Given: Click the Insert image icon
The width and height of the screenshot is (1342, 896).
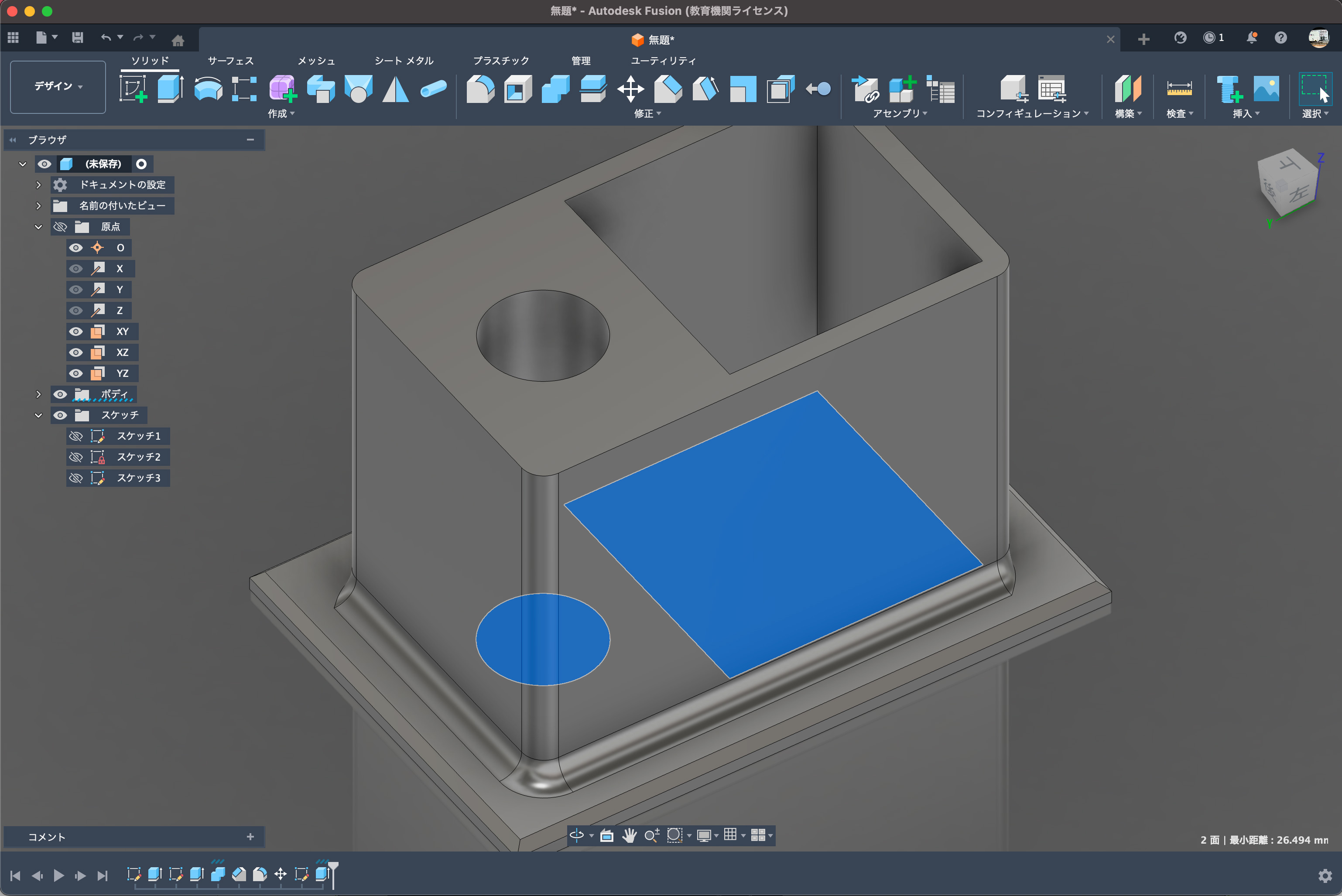Looking at the screenshot, I should tap(1266, 89).
